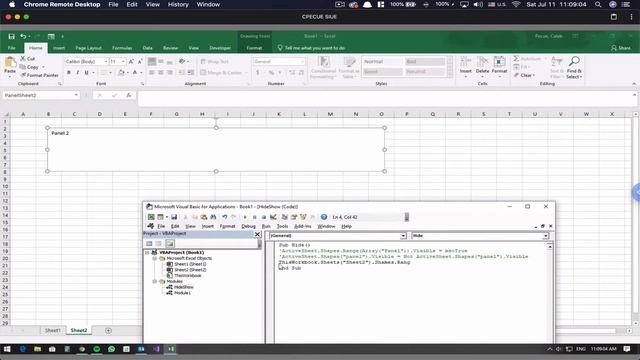
Task: Open Debug menu in VBA editor
Action: (x=248, y=227)
